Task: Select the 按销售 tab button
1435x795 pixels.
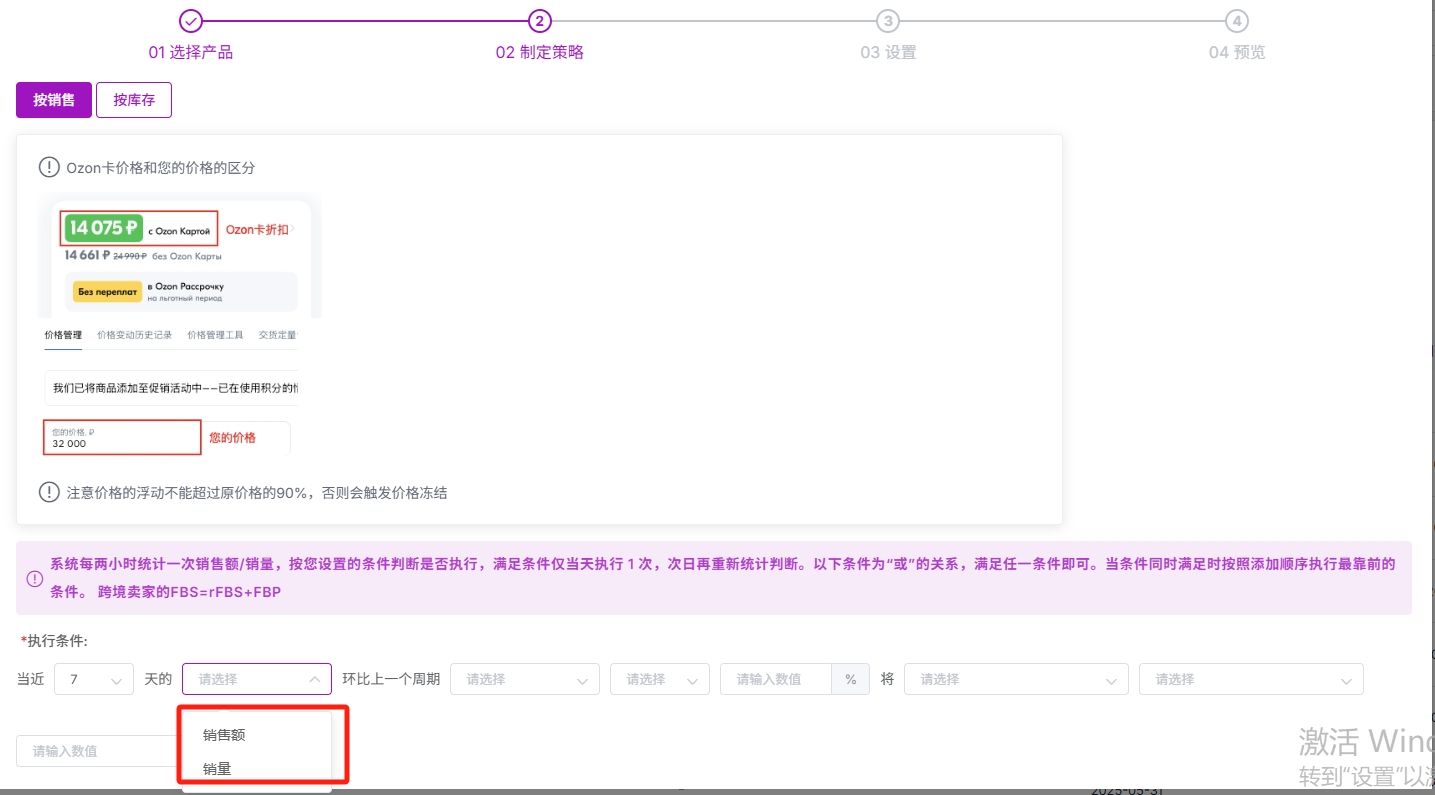Action: [54, 100]
